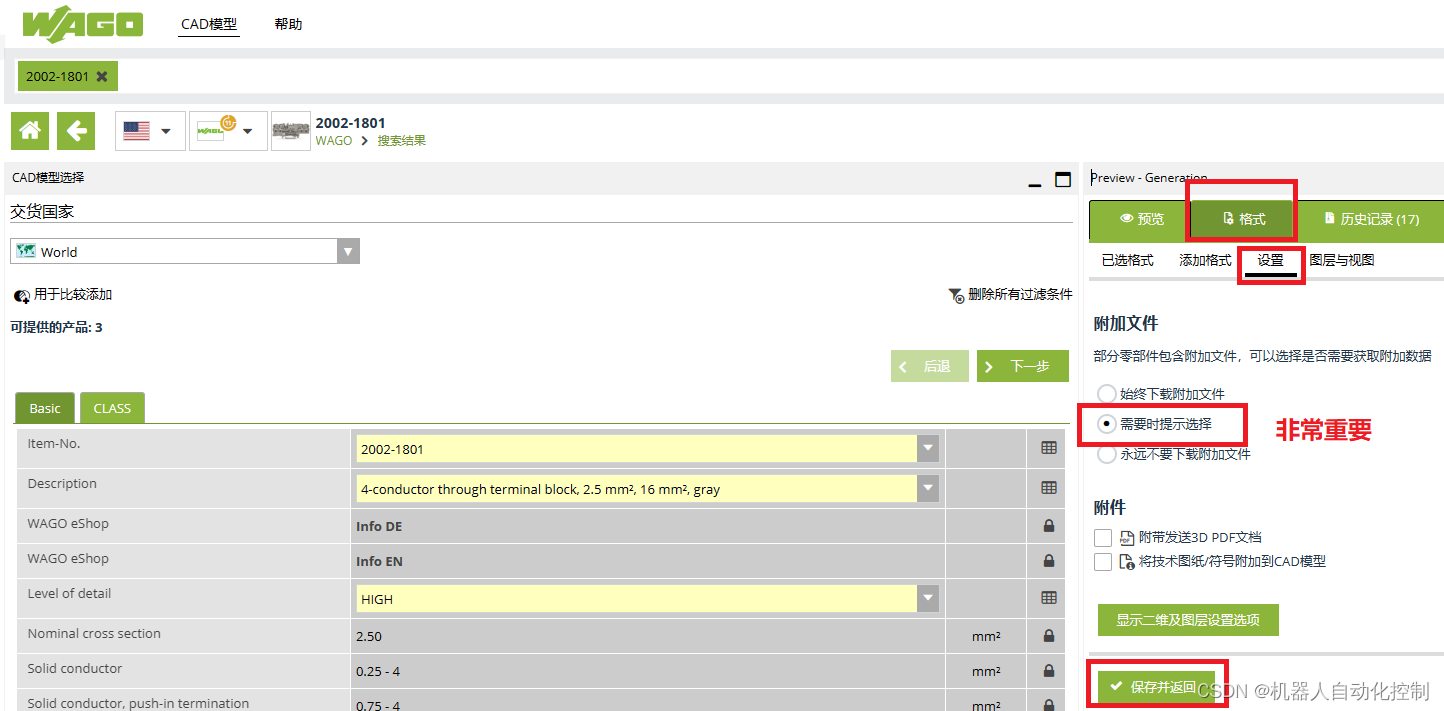Screen dimensions: 1444x711
Task: Click the lock icon in Info EN row
Action: click(1049, 561)
